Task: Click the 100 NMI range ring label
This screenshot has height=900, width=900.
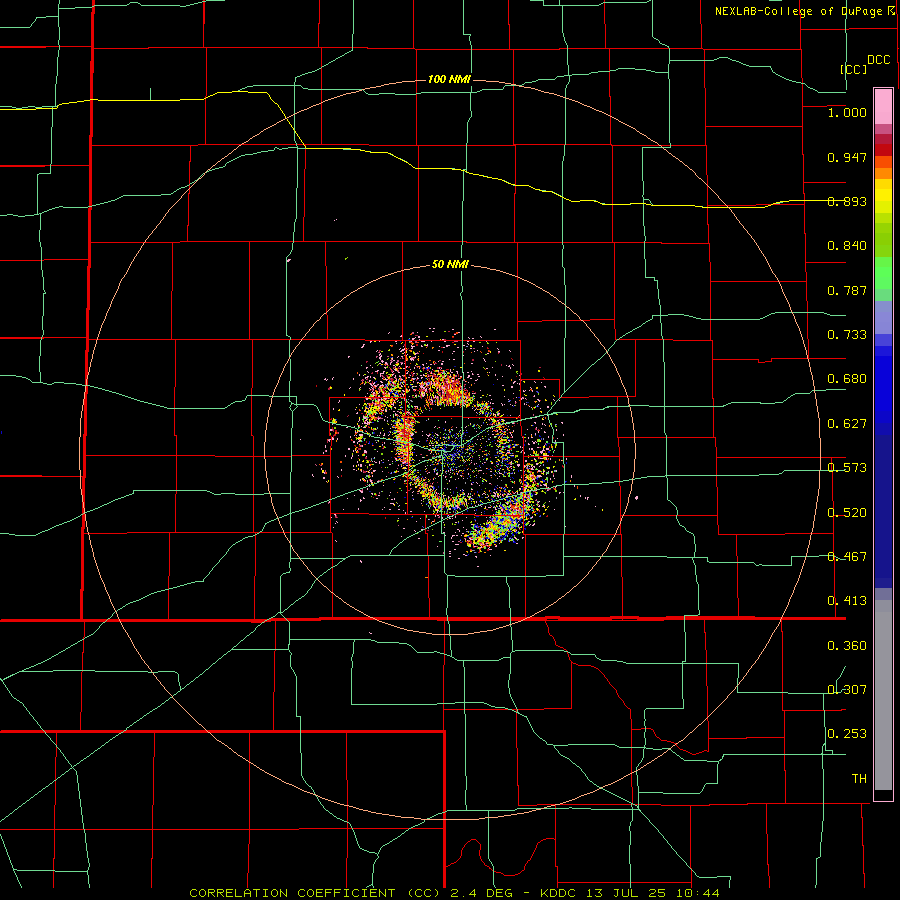Action: coord(449,79)
